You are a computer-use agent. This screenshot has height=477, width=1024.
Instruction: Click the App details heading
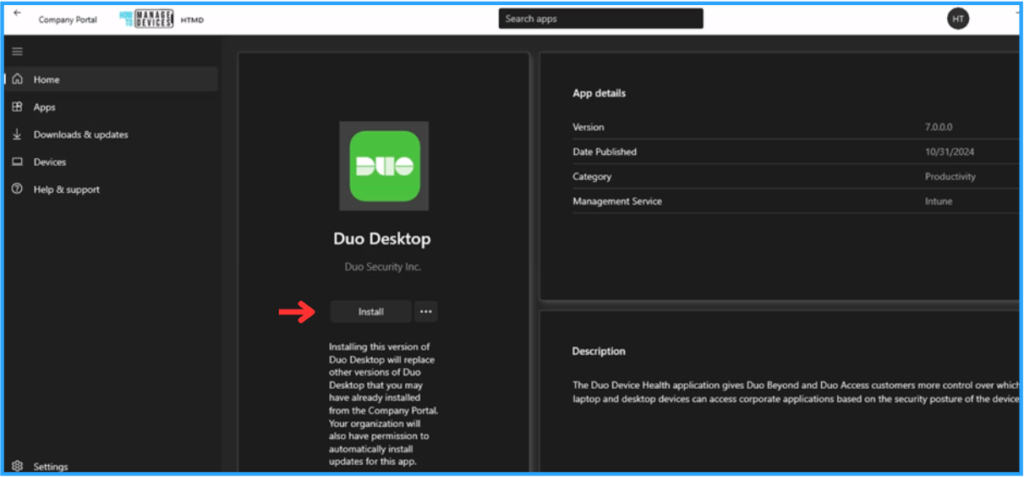pyautogui.click(x=599, y=93)
